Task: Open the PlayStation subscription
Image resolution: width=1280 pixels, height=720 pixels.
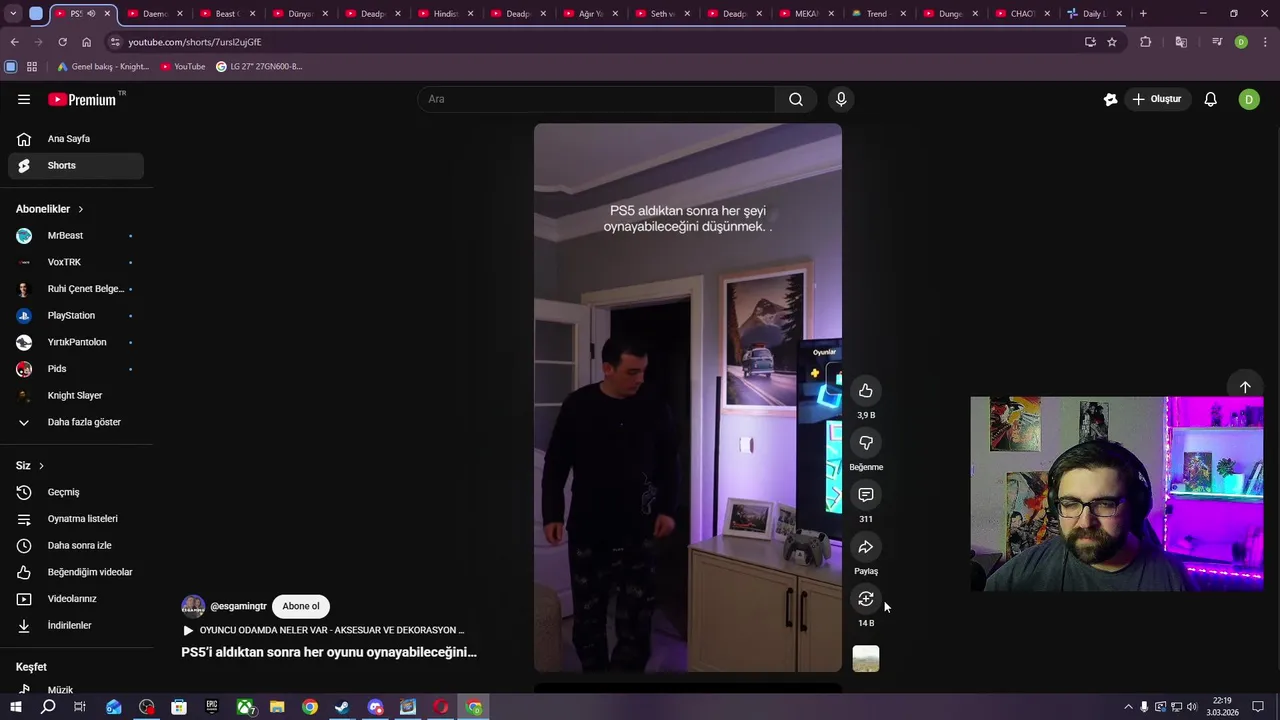Action: [x=76, y=315]
